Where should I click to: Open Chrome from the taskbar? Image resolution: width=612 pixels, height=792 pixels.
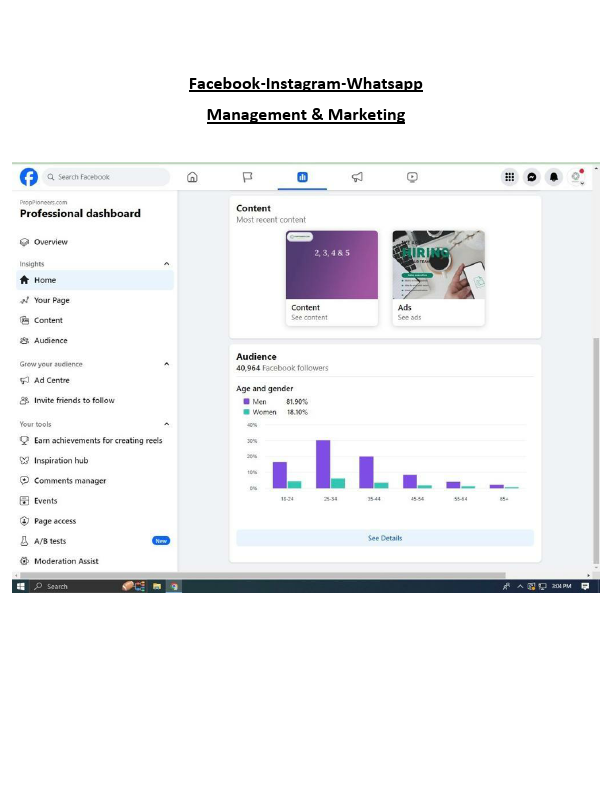pos(174,586)
